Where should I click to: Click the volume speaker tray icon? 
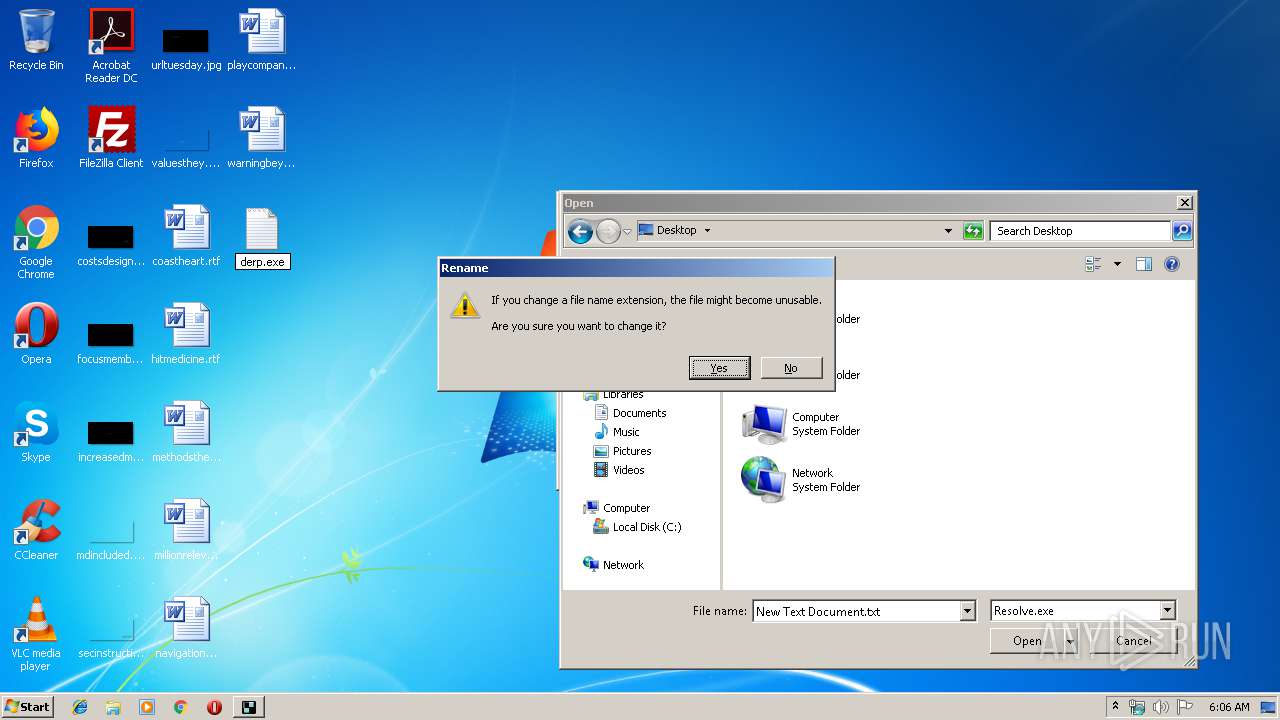tap(1161, 707)
